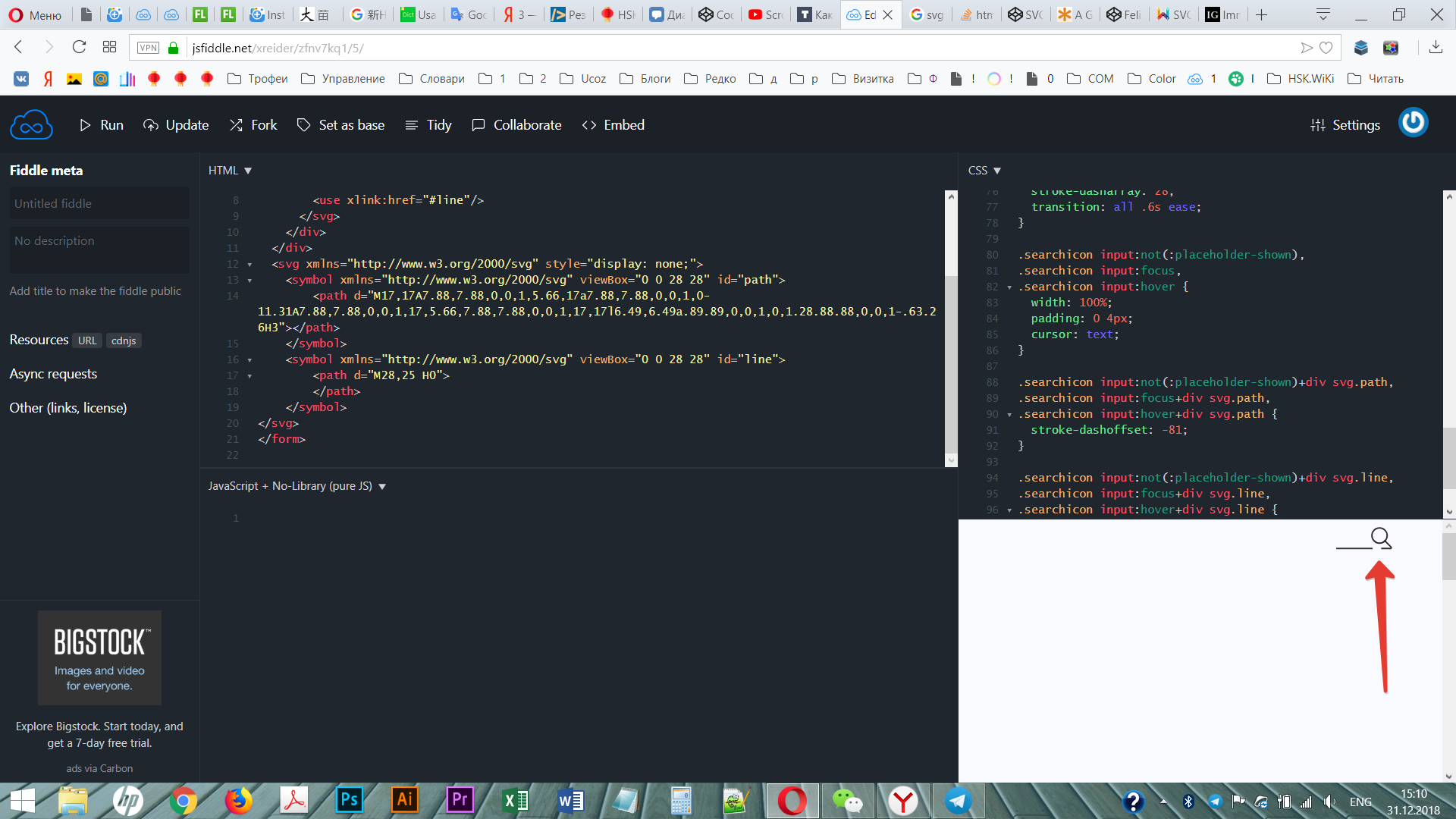Open the Bigstock advertisement
The width and height of the screenshot is (1456, 819).
(x=99, y=657)
